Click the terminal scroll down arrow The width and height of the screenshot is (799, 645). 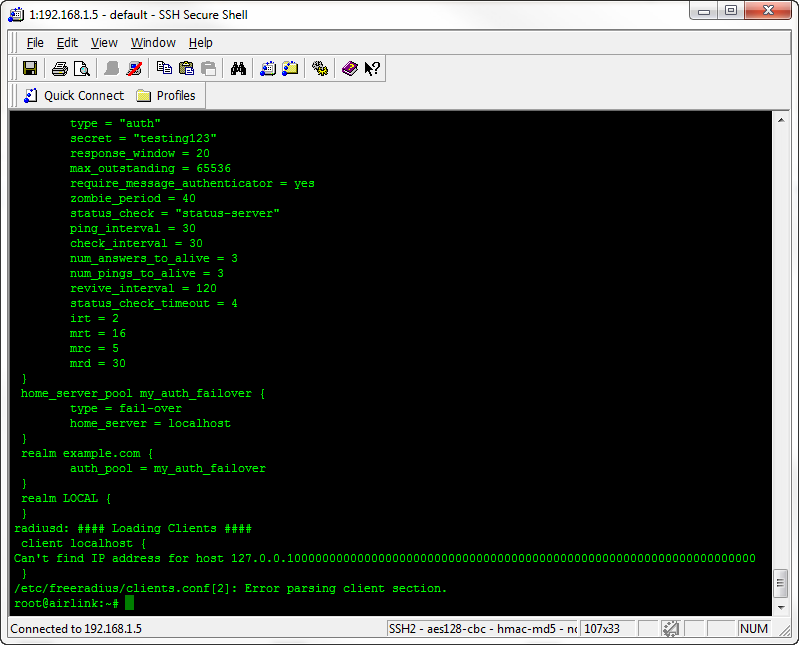point(781,607)
